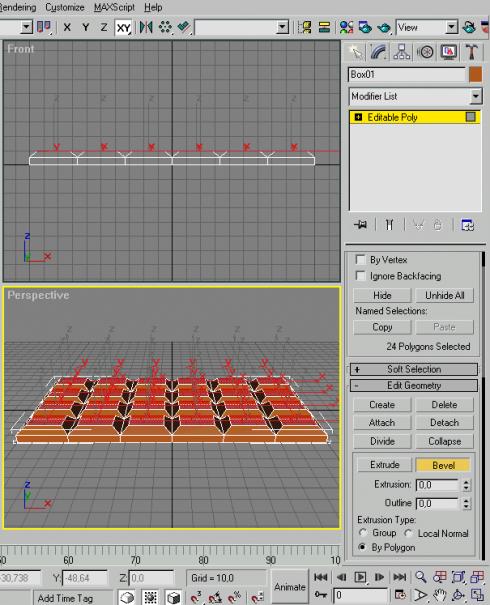490x605 pixels.
Task: Toggle Show End Result in stack
Action: point(389,225)
